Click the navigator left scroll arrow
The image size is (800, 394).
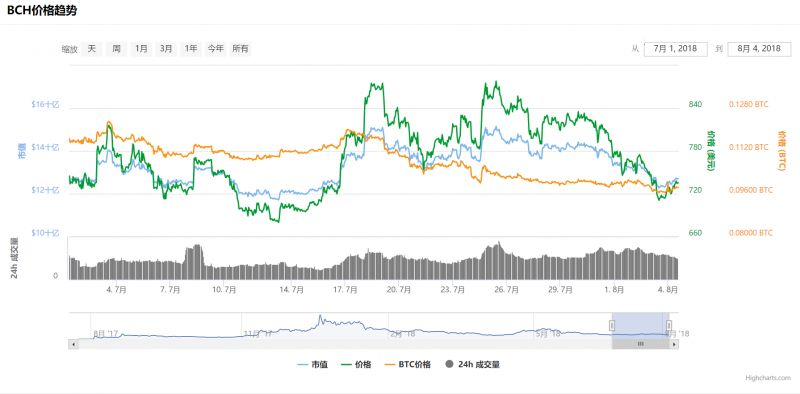point(72,344)
